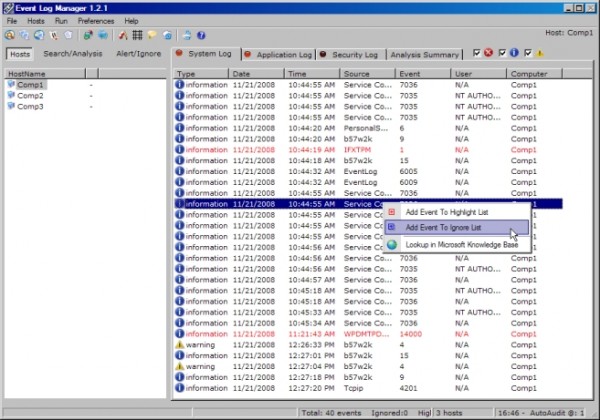The height and width of the screenshot is (420, 600).
Task: Select Comp3 in the host list
Action: 29,106
